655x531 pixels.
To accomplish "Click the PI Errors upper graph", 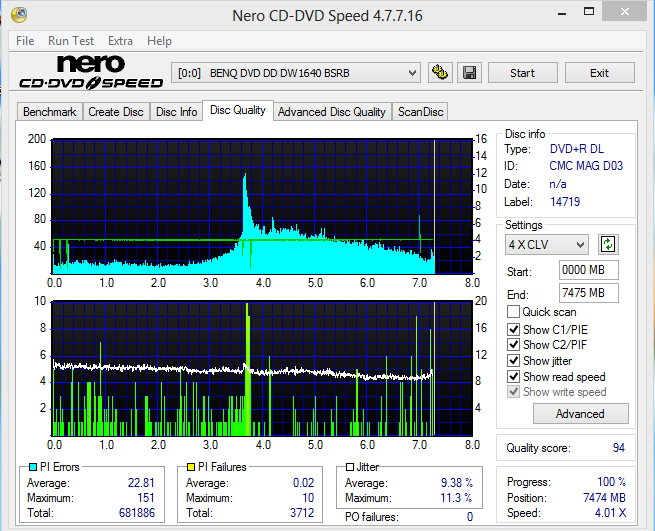I will (x=262, y=206).
